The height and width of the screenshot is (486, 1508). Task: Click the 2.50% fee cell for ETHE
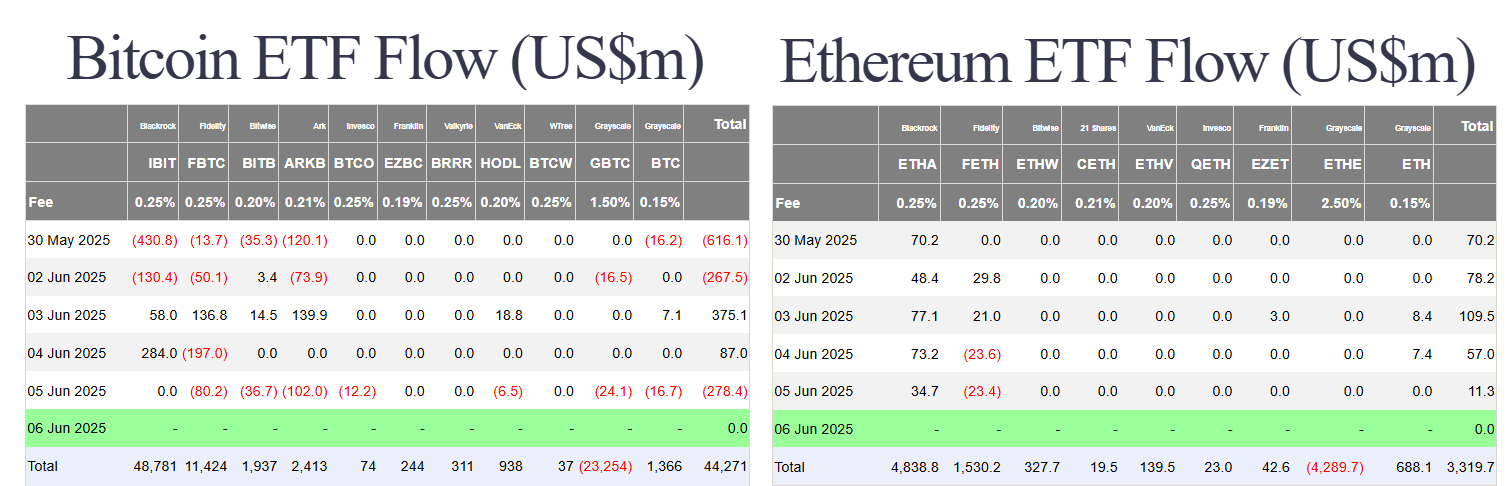pyautogui.click(x=1341, y=203)
